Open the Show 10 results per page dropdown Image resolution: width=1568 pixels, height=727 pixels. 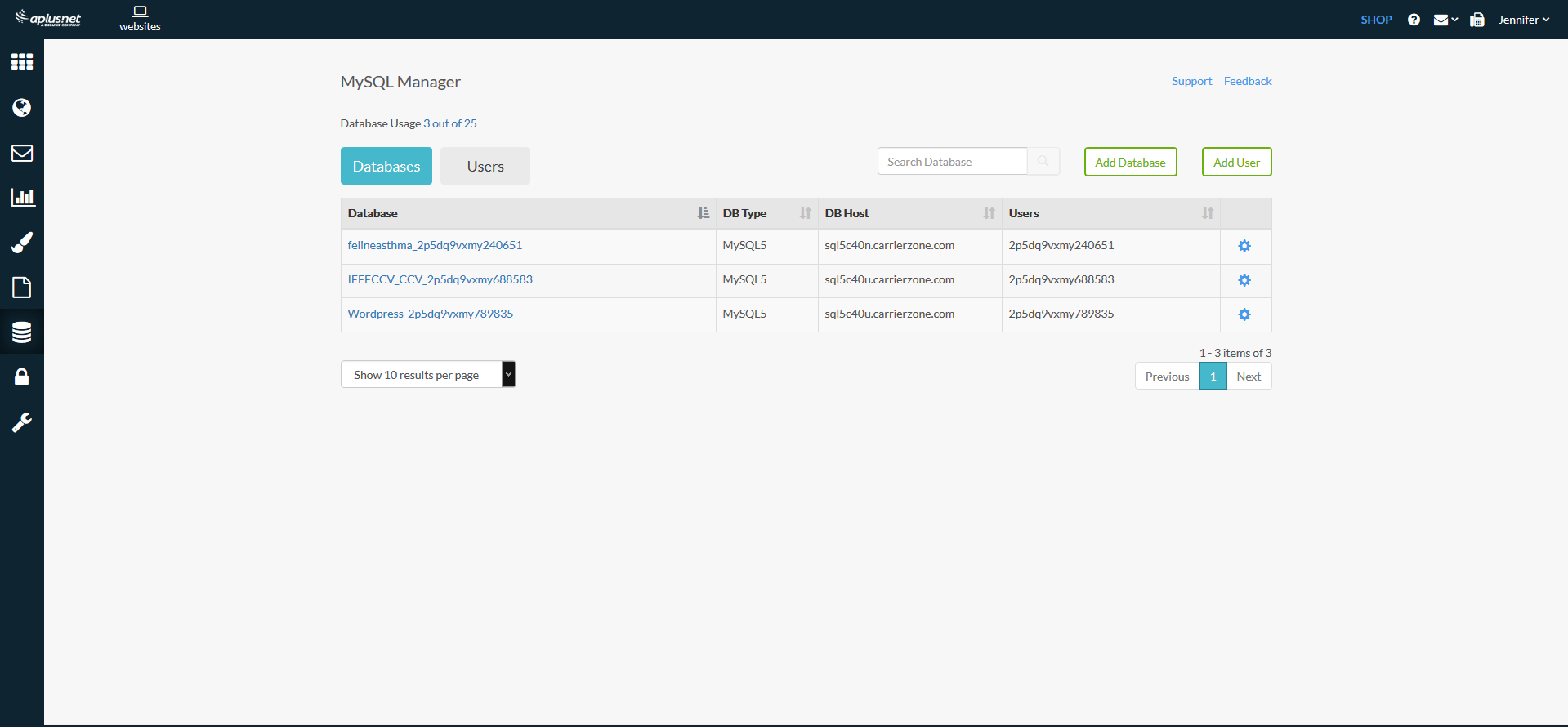coord(427,375)
